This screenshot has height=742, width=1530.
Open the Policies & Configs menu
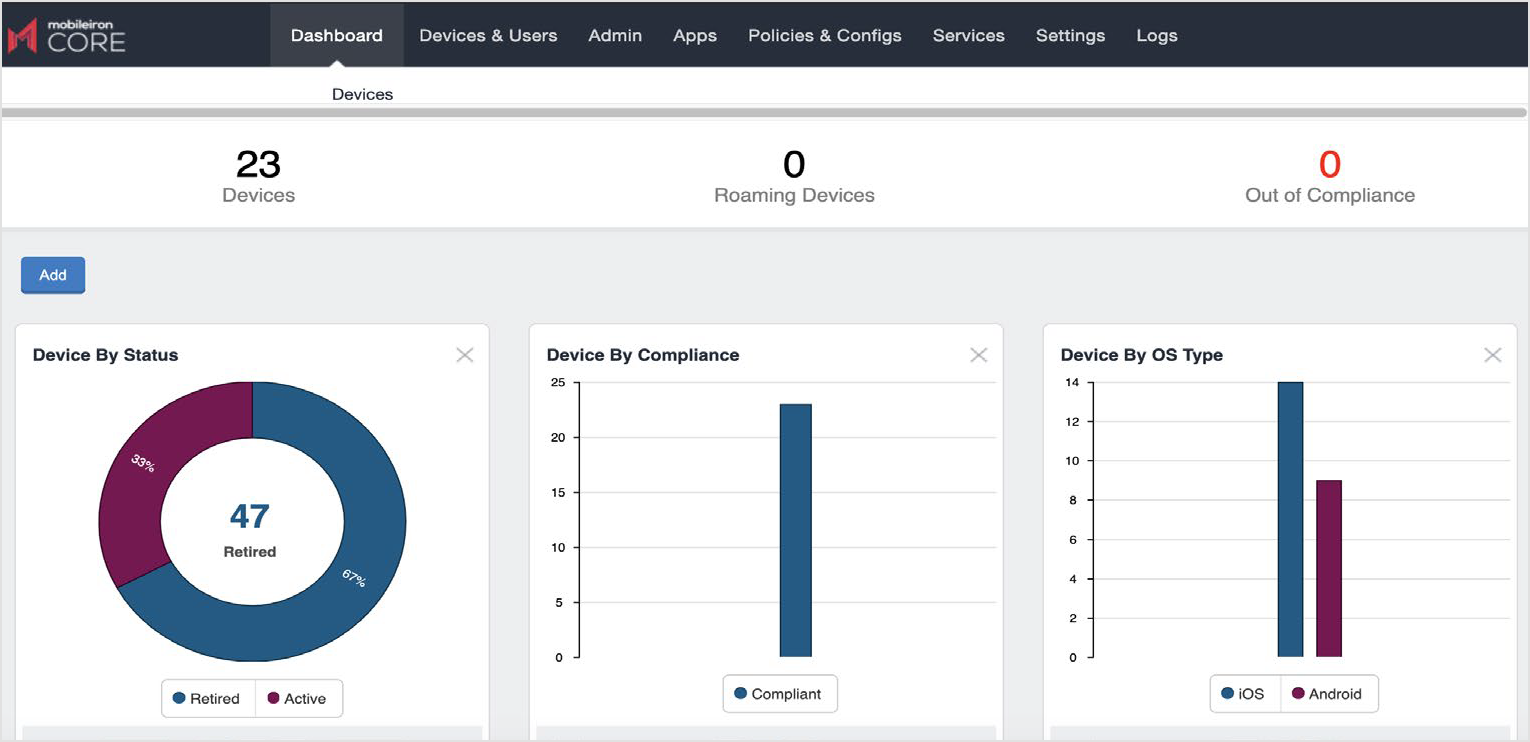[x=824, y=35]
